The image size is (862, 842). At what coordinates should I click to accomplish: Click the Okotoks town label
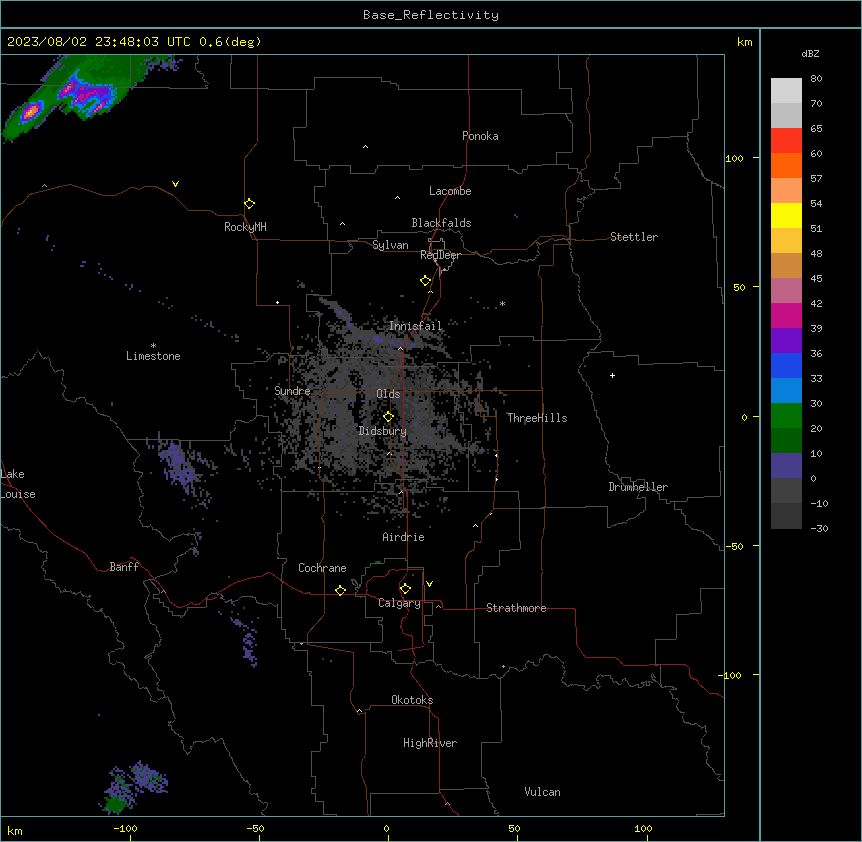coord(412,700)
